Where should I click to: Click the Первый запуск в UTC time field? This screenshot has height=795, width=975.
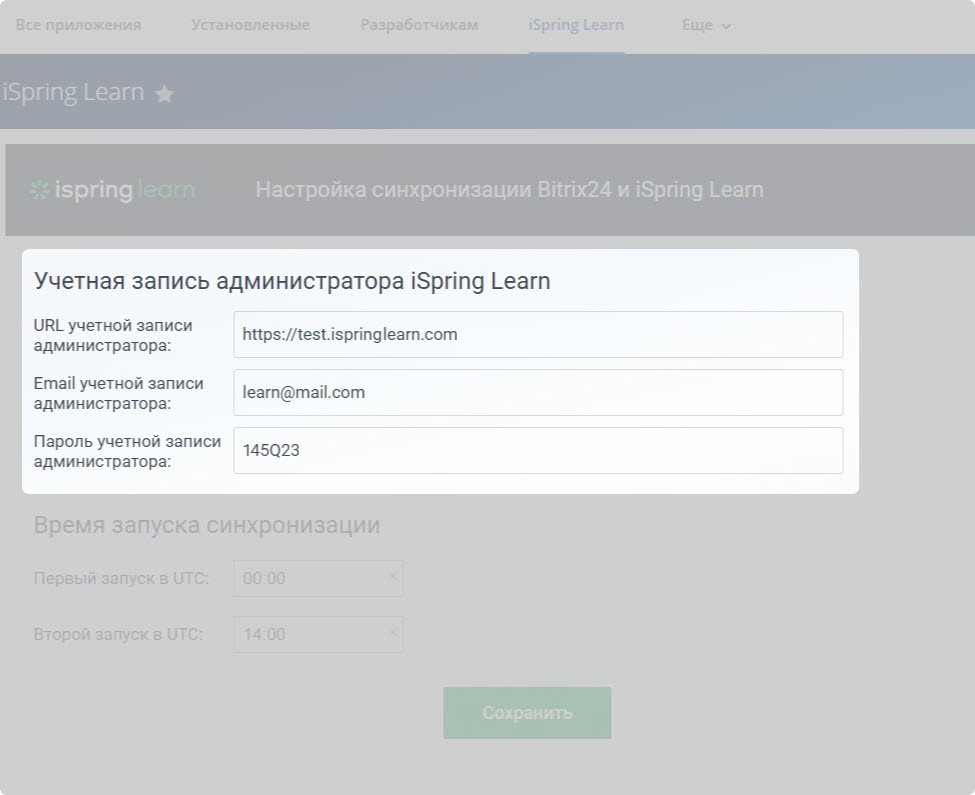point(318,578)
